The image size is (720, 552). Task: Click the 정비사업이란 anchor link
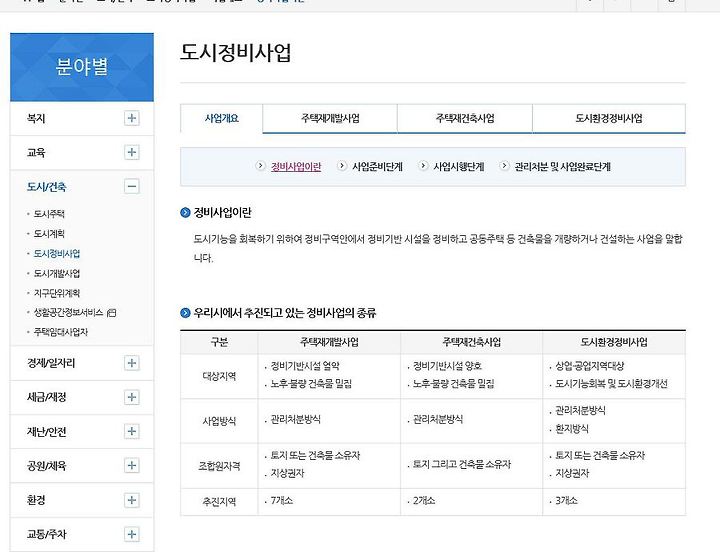(x=296, y=166)
